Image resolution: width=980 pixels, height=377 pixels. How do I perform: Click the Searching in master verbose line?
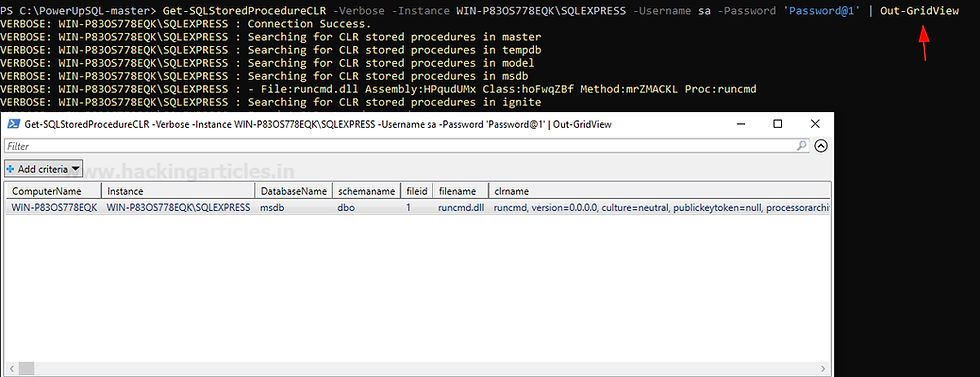pyautogui.click(x=271, y=37)
